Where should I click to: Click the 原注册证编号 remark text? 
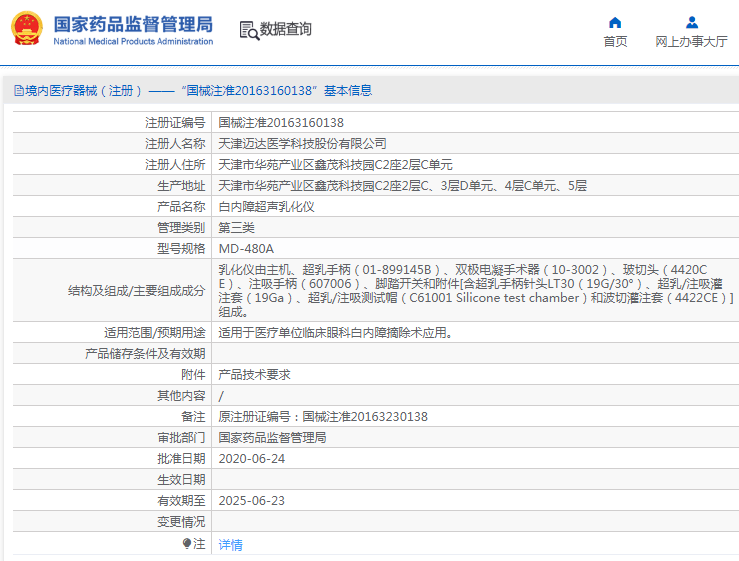tap(323, 416)
